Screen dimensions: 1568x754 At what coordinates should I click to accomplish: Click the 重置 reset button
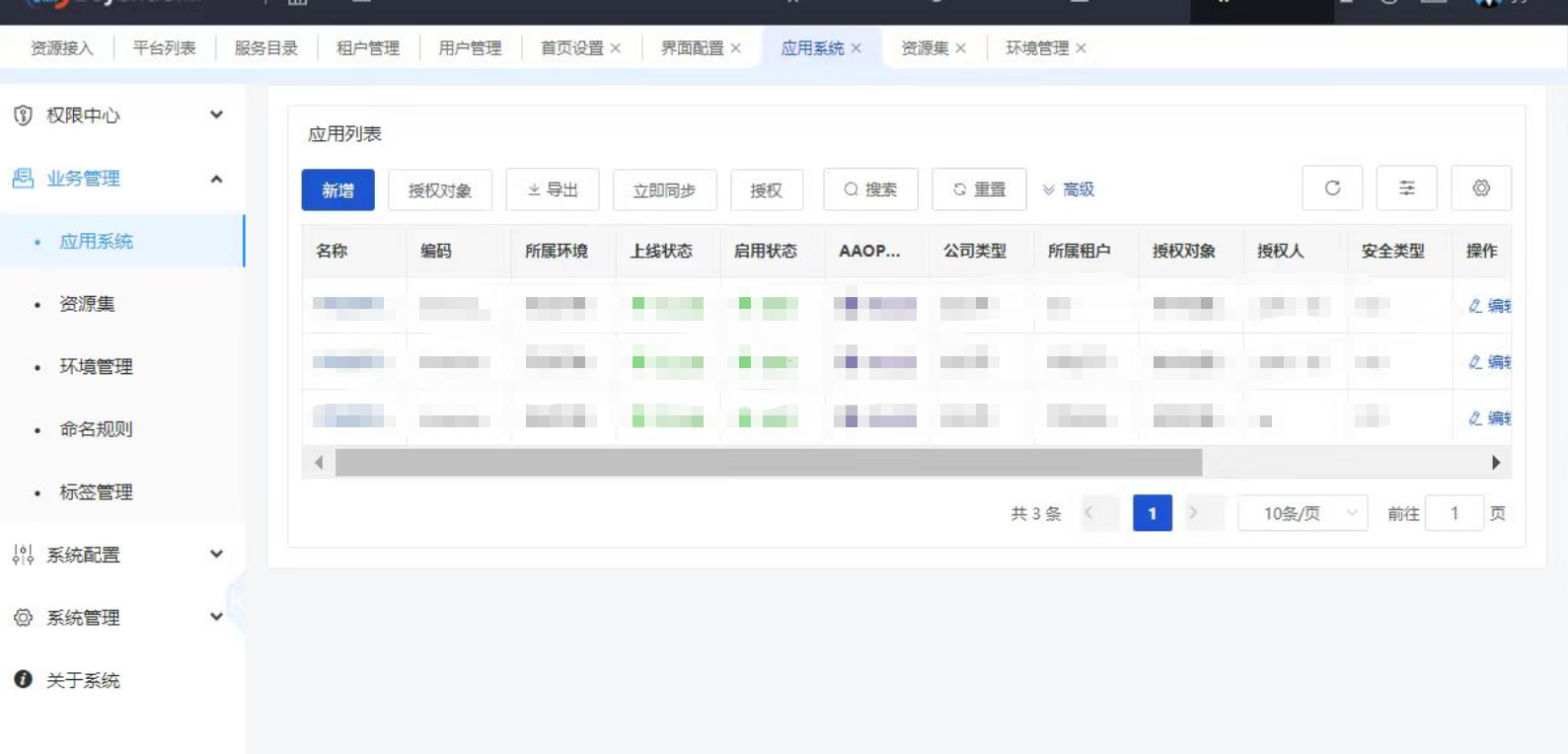980,189
